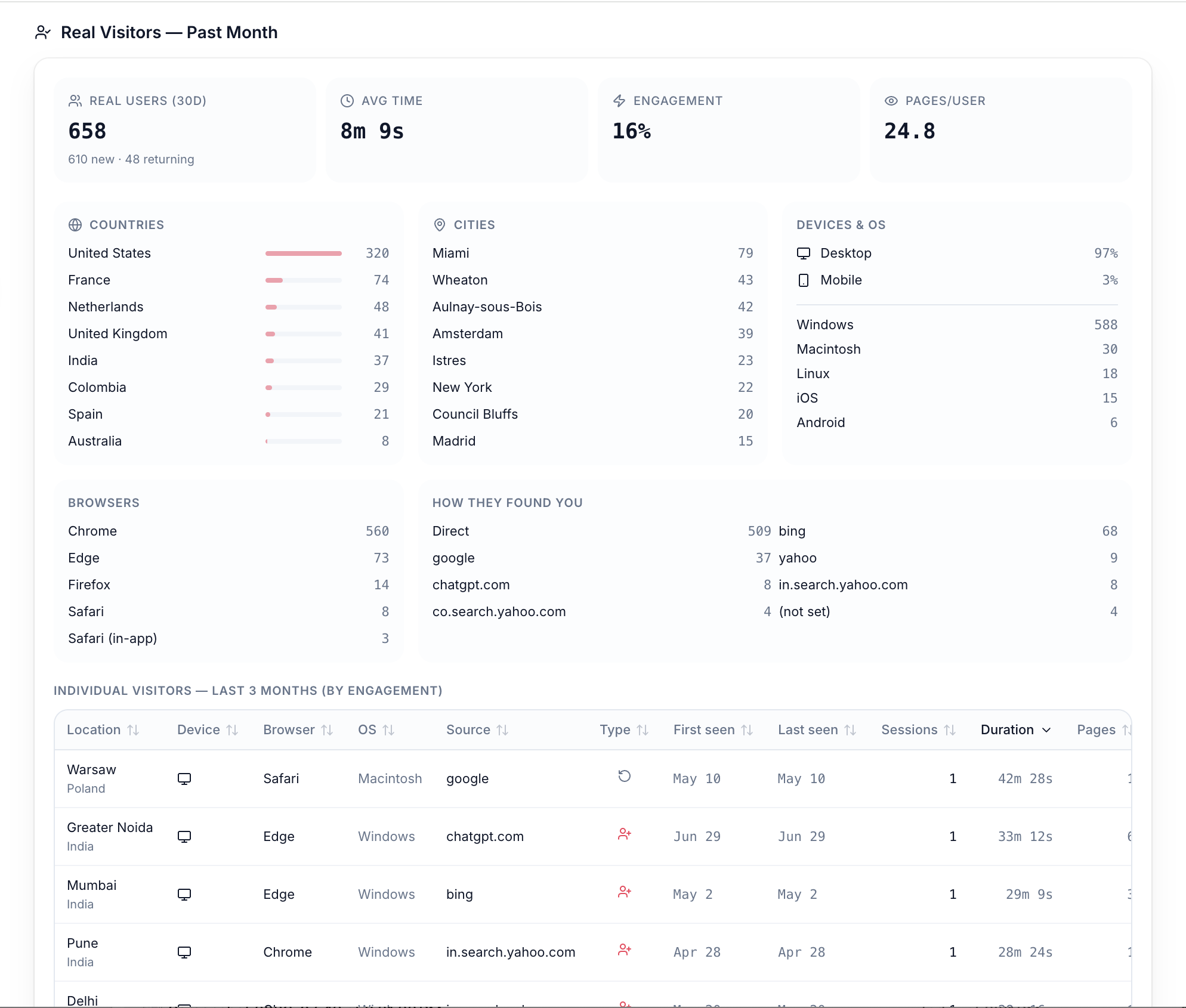Click the United States progress bar
The width and height of the screenshot is (1186, 1008).
click(304, 253)
